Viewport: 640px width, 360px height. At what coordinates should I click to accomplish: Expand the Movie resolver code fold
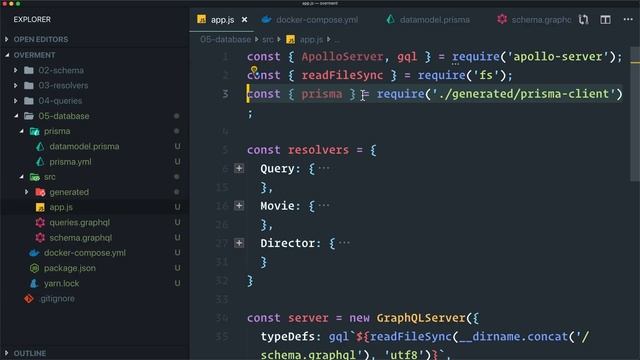[x=239, y=205]
